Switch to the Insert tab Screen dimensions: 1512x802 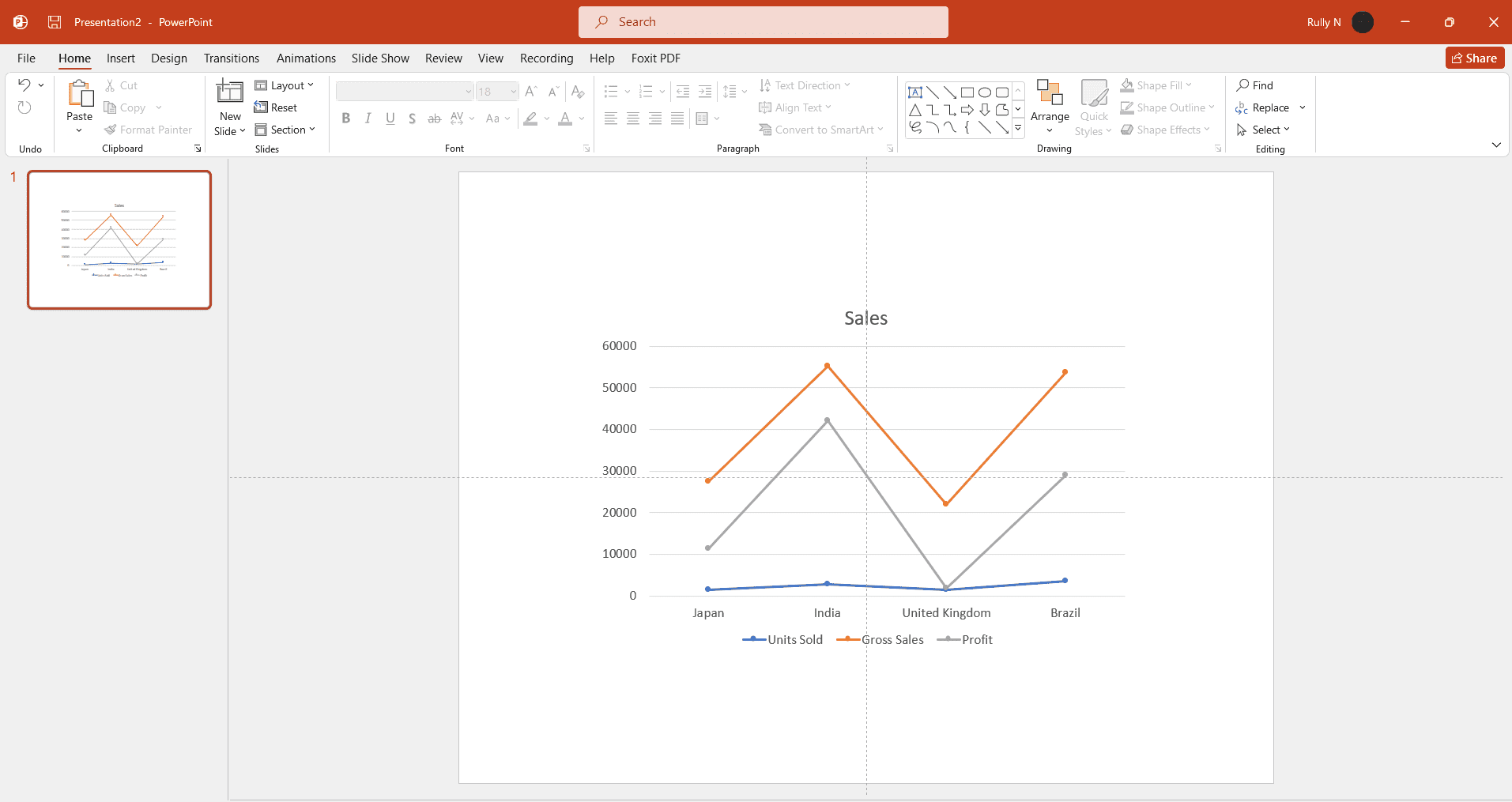(121, 58)
